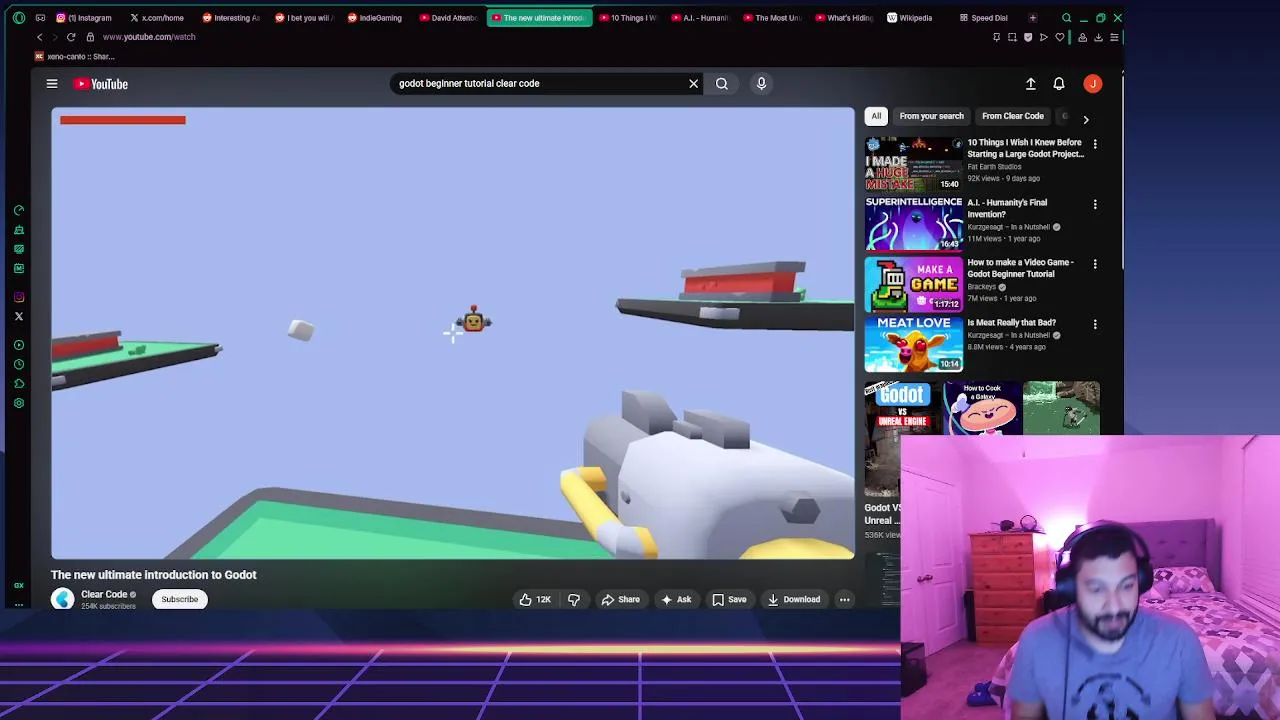
Task: Switch to the Wikipedia browser tab
Action: 910,18
